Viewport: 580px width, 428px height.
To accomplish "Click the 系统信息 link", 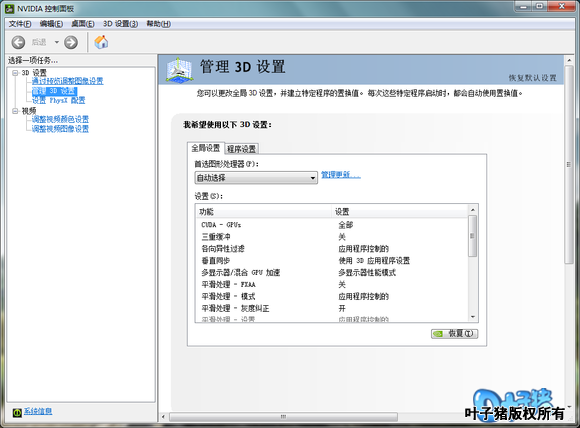I will tap(38, 411).
